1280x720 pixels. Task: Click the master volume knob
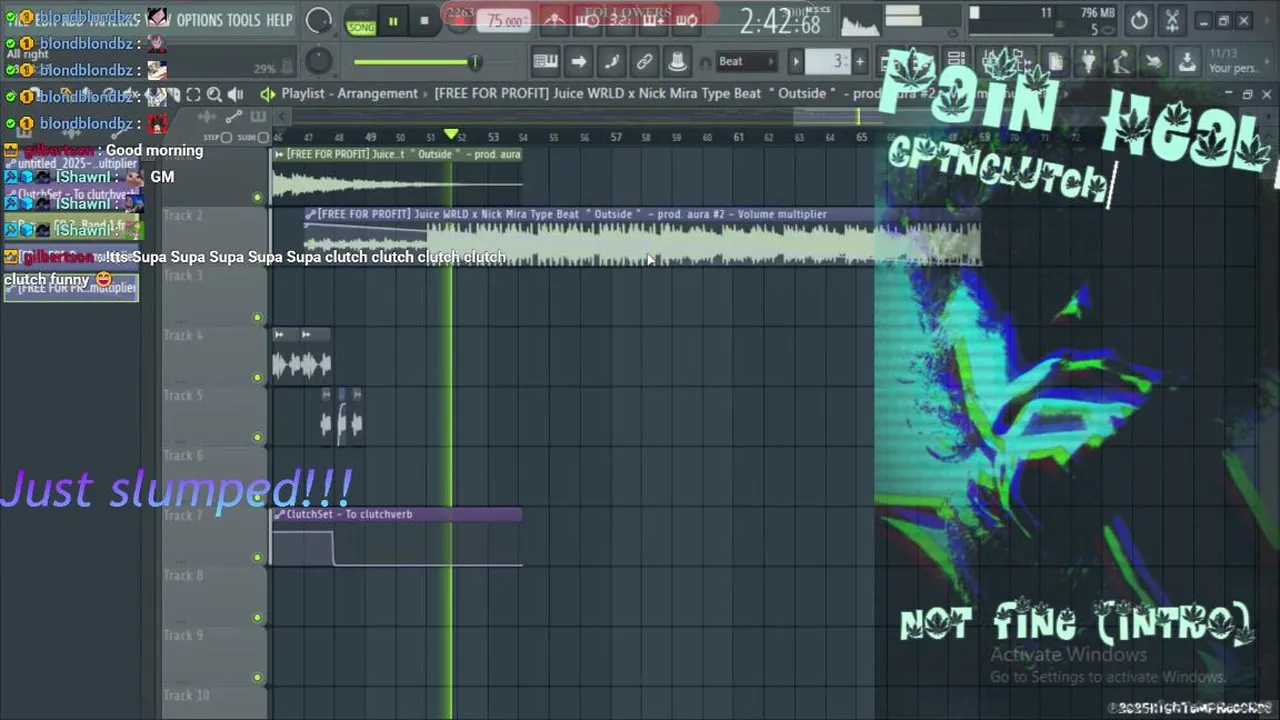(319, 20)
